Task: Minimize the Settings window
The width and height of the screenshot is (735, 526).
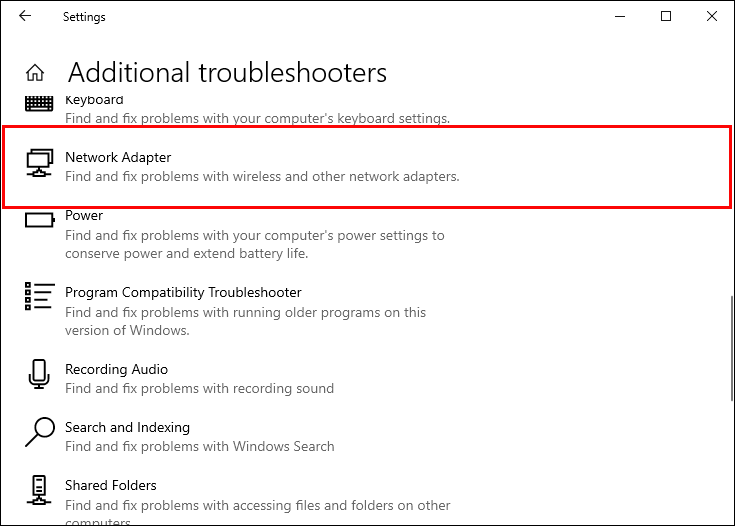Action: tap(621, 16)
